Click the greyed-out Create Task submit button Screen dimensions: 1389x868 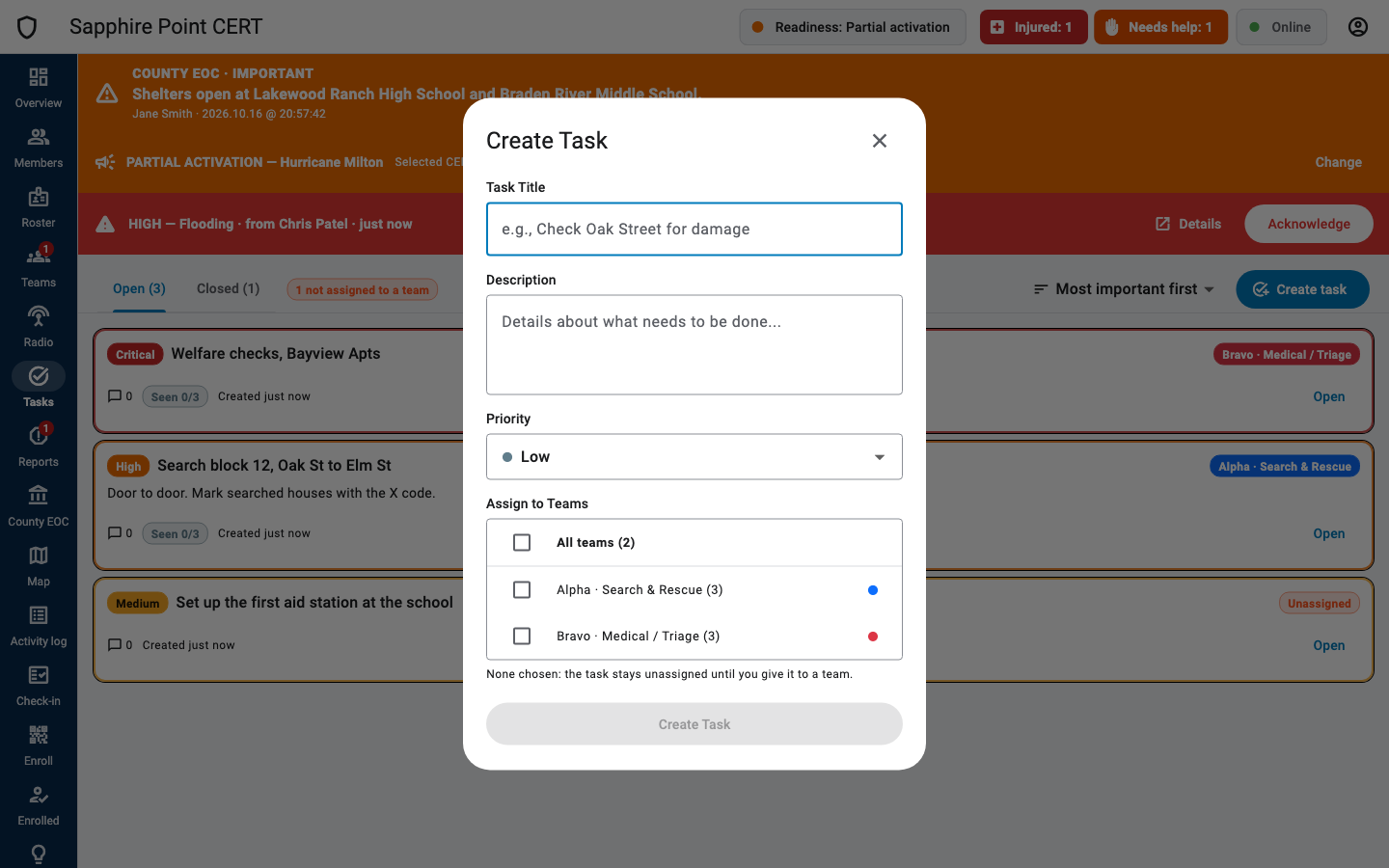[694, 724]
